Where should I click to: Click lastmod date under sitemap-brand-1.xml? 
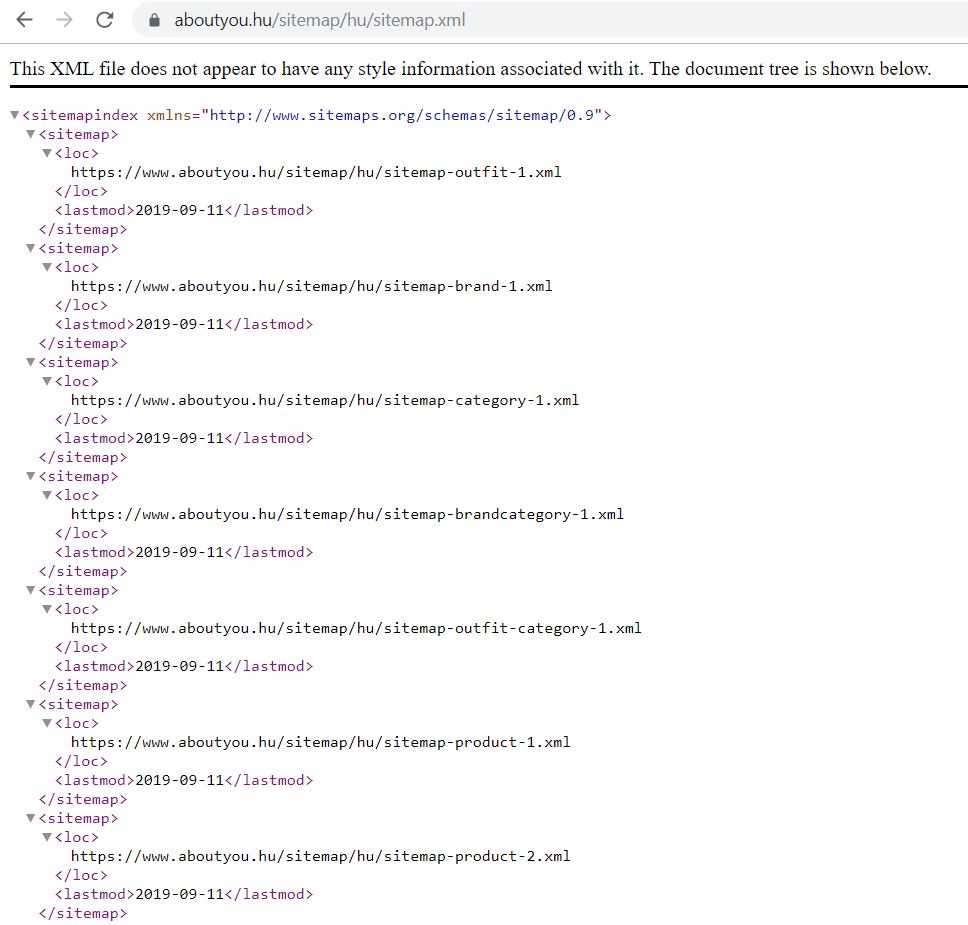[180, 324]
